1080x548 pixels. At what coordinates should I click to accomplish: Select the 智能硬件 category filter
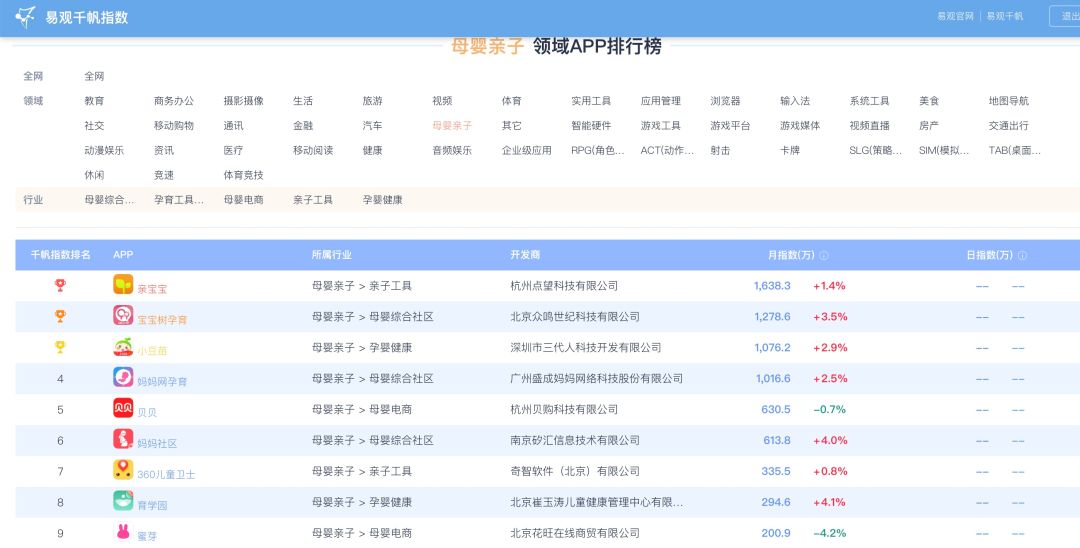pyautogui.click(x=591, y=126)
